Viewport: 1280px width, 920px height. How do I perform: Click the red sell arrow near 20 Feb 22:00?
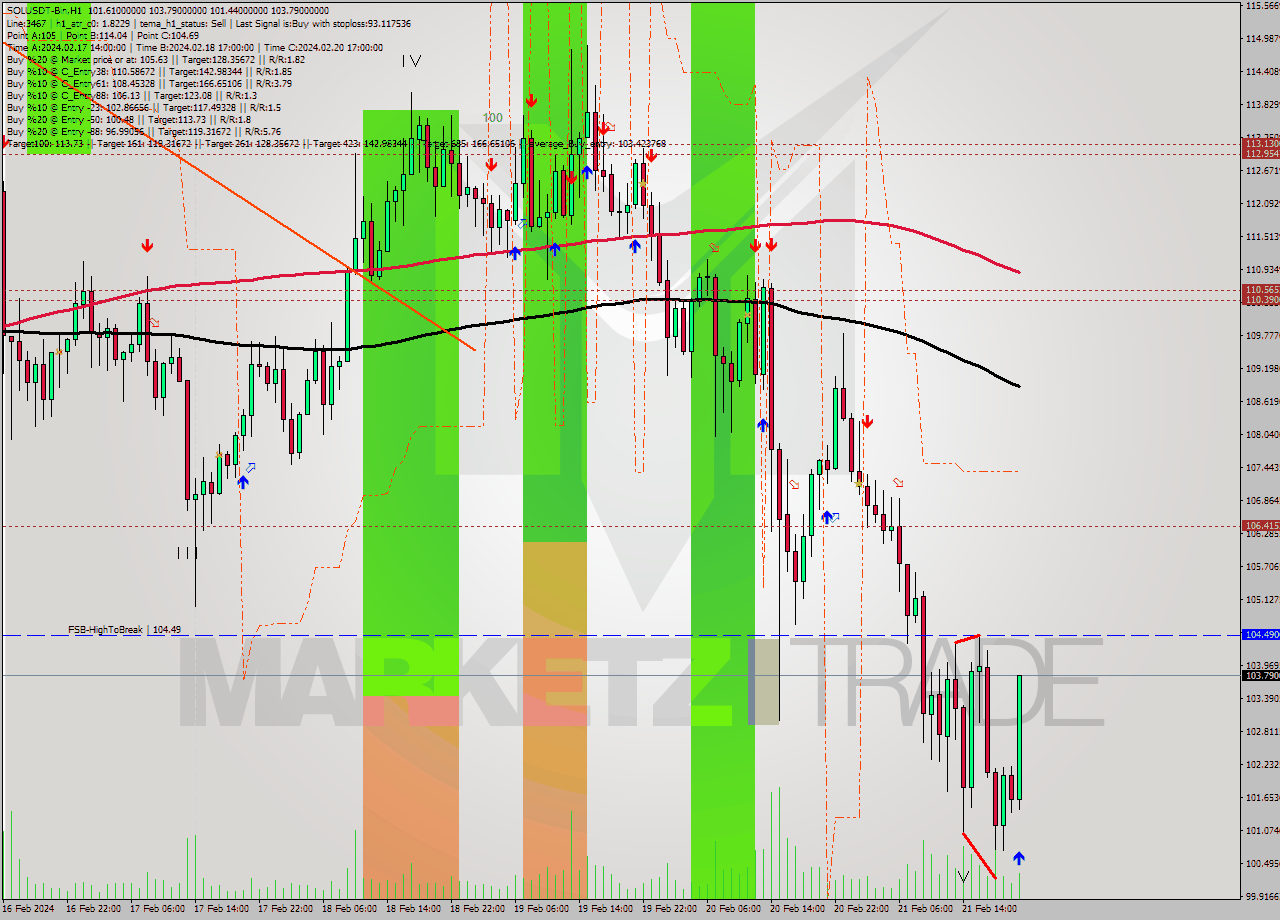point(867,422)
